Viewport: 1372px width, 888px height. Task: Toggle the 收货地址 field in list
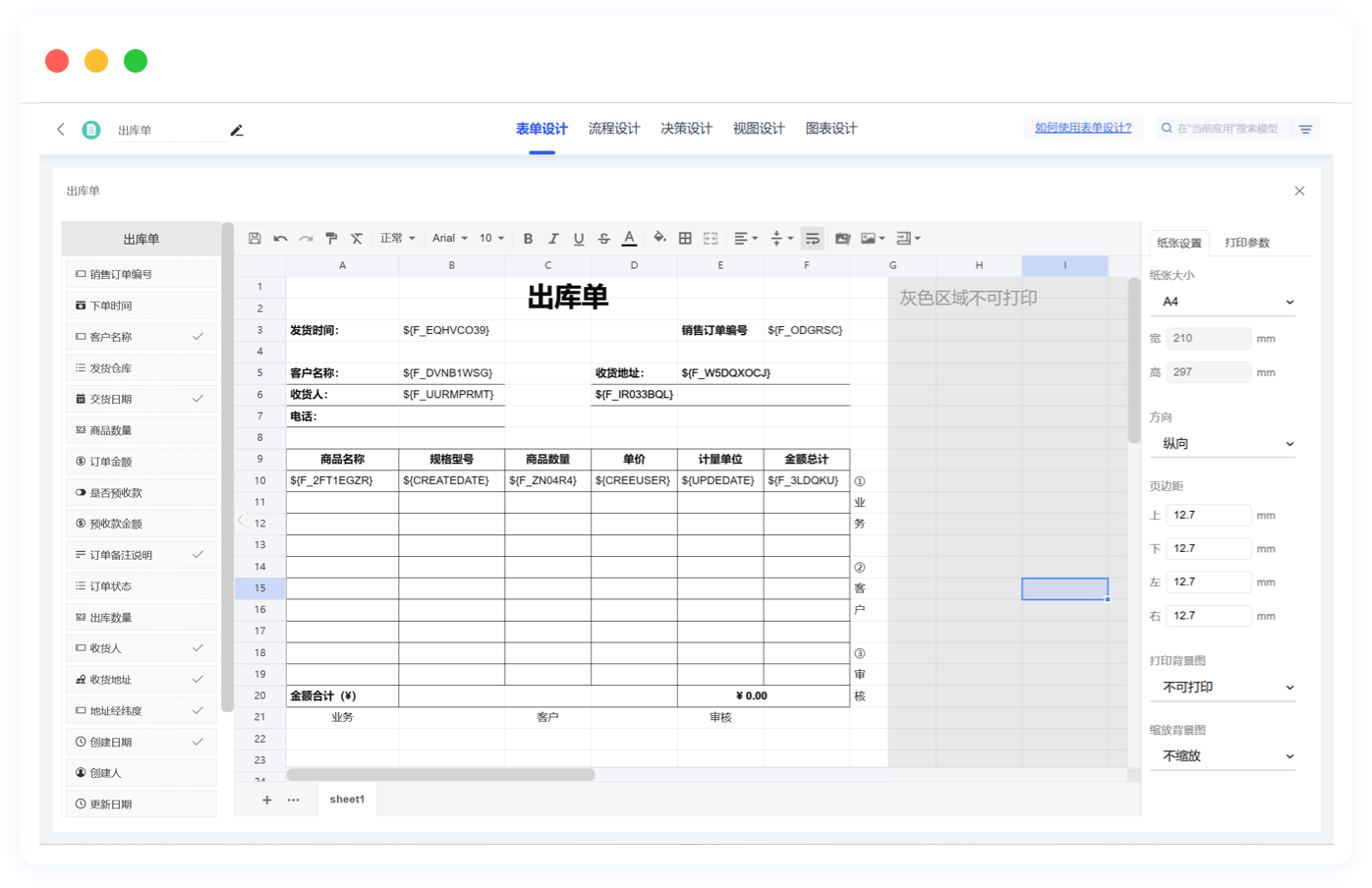(x=198, y=680)
